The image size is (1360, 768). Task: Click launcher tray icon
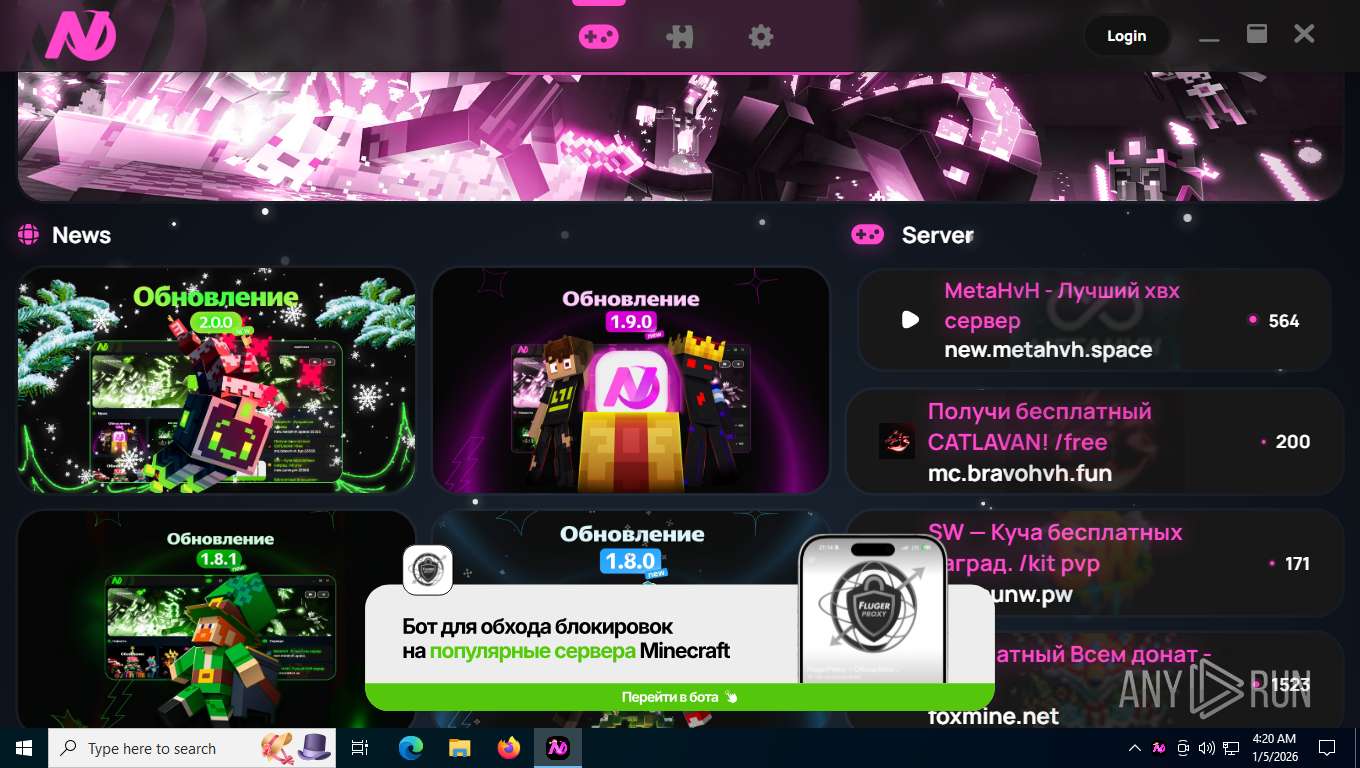[x=1159, y=748]
